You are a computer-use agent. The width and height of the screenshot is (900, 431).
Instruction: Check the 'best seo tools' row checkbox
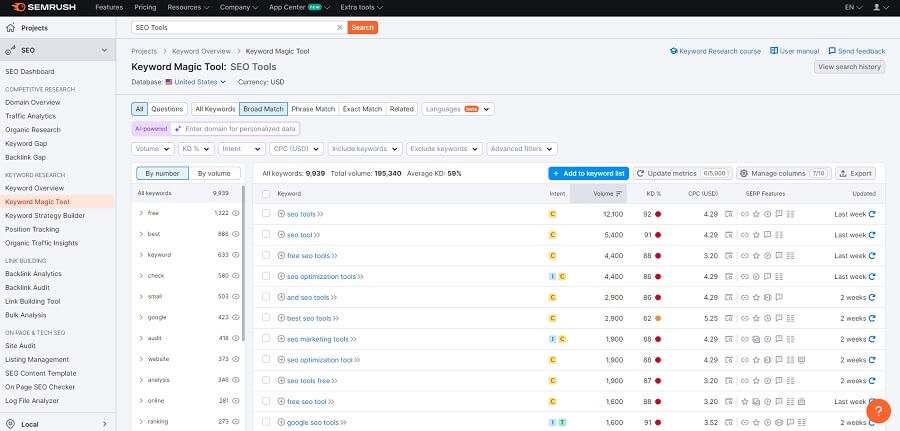pos(266,317)
